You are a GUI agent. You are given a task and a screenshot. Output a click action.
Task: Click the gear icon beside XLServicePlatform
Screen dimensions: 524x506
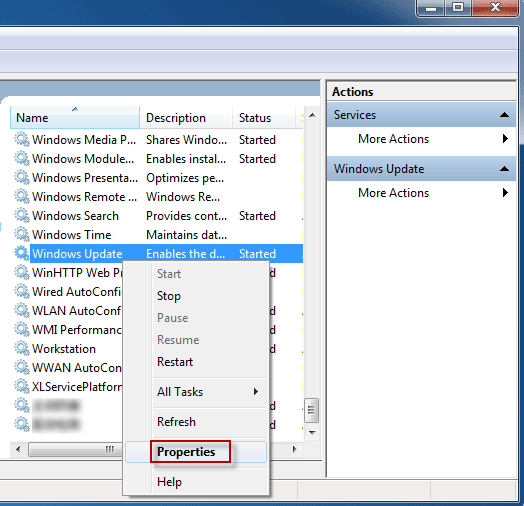tap(22, 387)
